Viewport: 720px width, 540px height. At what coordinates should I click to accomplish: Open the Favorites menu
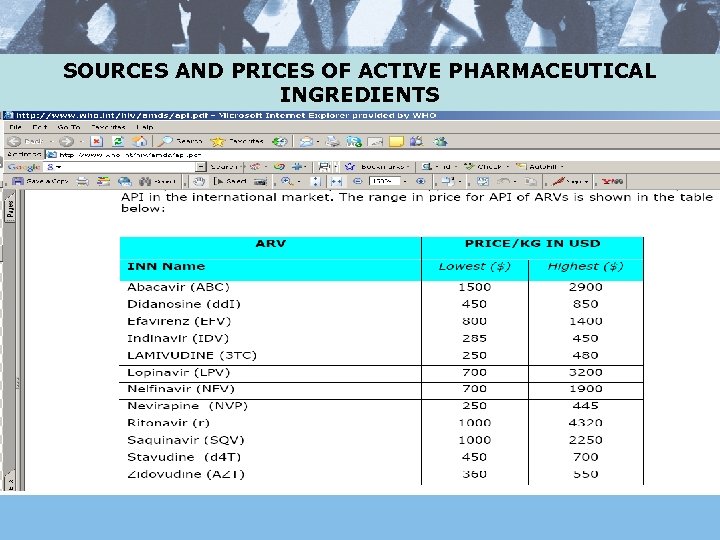[108, 127]
